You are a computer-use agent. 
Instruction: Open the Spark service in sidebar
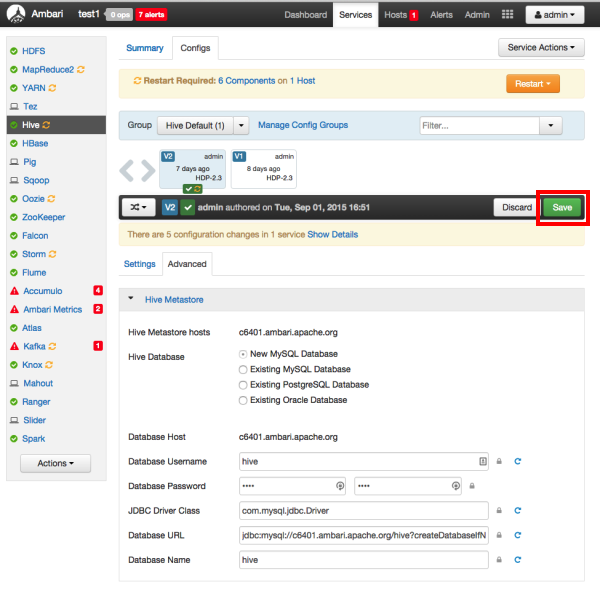(x=33, y=439)
